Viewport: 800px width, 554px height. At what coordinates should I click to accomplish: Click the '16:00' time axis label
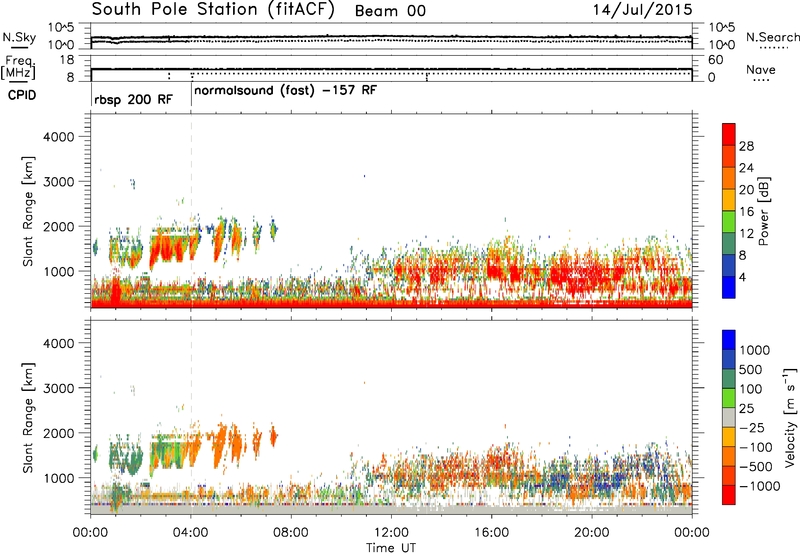(492, 533)
